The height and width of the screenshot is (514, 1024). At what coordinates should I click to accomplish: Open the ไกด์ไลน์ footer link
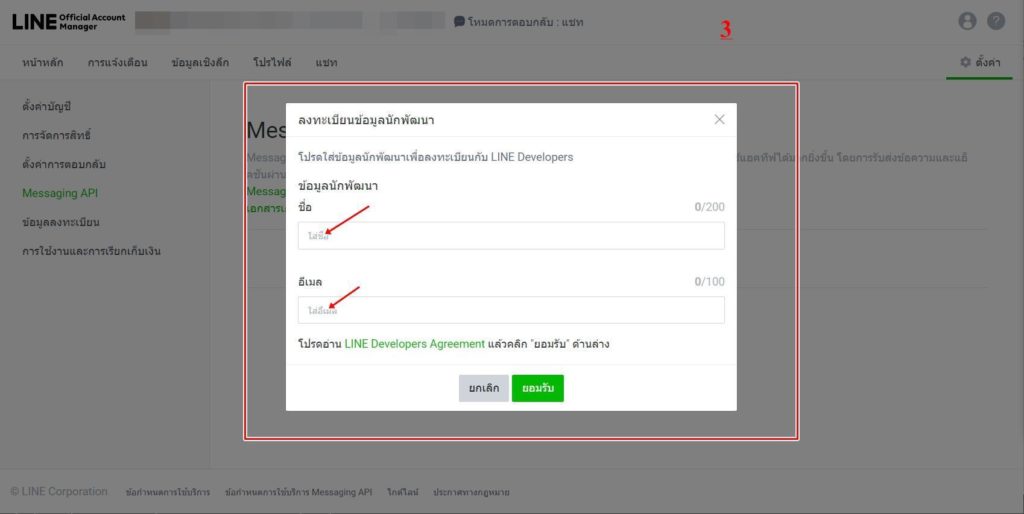tap(402, 492)
